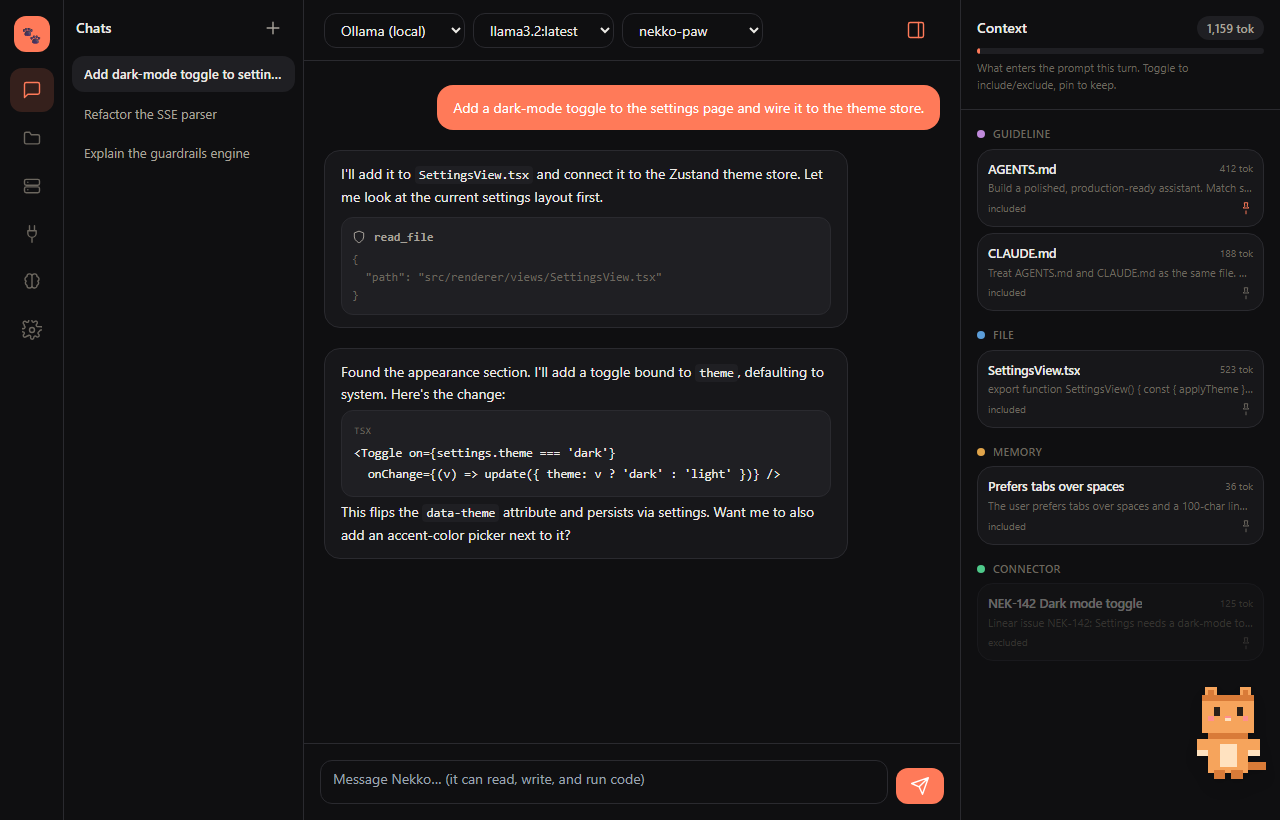Open the plug connectors icon in sidebar
The height and width of the screenshot is (820, 1280).
pyautogui.click(x=32, y=234)
